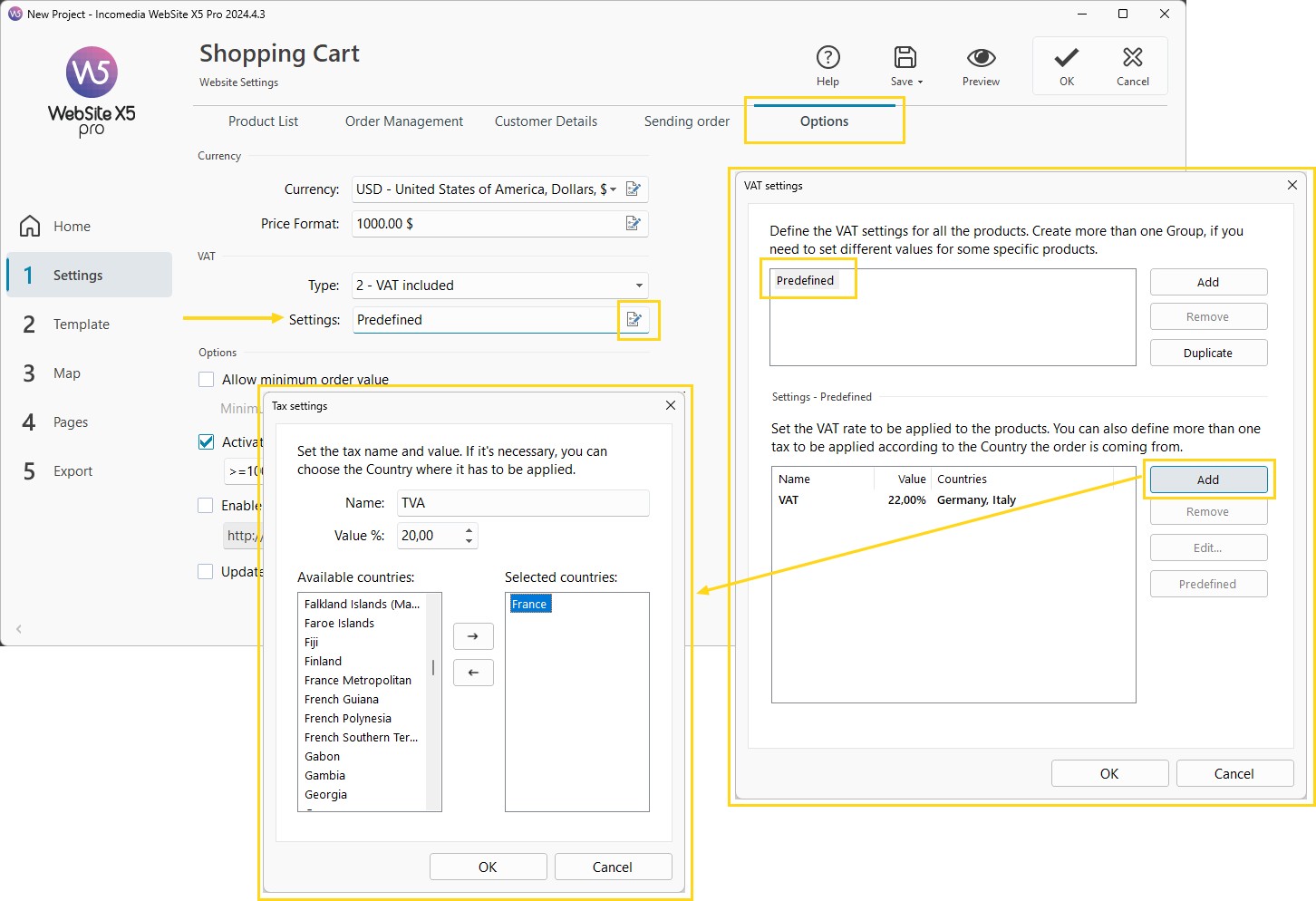This screenshot has width=1316, height=901.
Task: Select Predefined group in VAT list
Action: pos(805,280)
